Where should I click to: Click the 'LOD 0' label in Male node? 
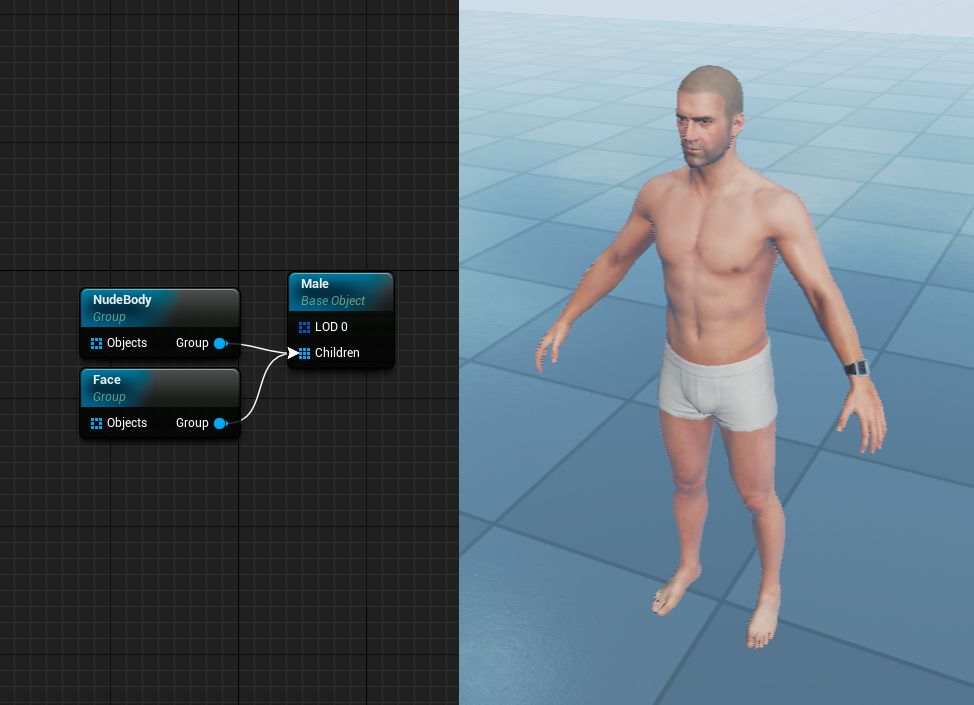[x=331, y=327]
